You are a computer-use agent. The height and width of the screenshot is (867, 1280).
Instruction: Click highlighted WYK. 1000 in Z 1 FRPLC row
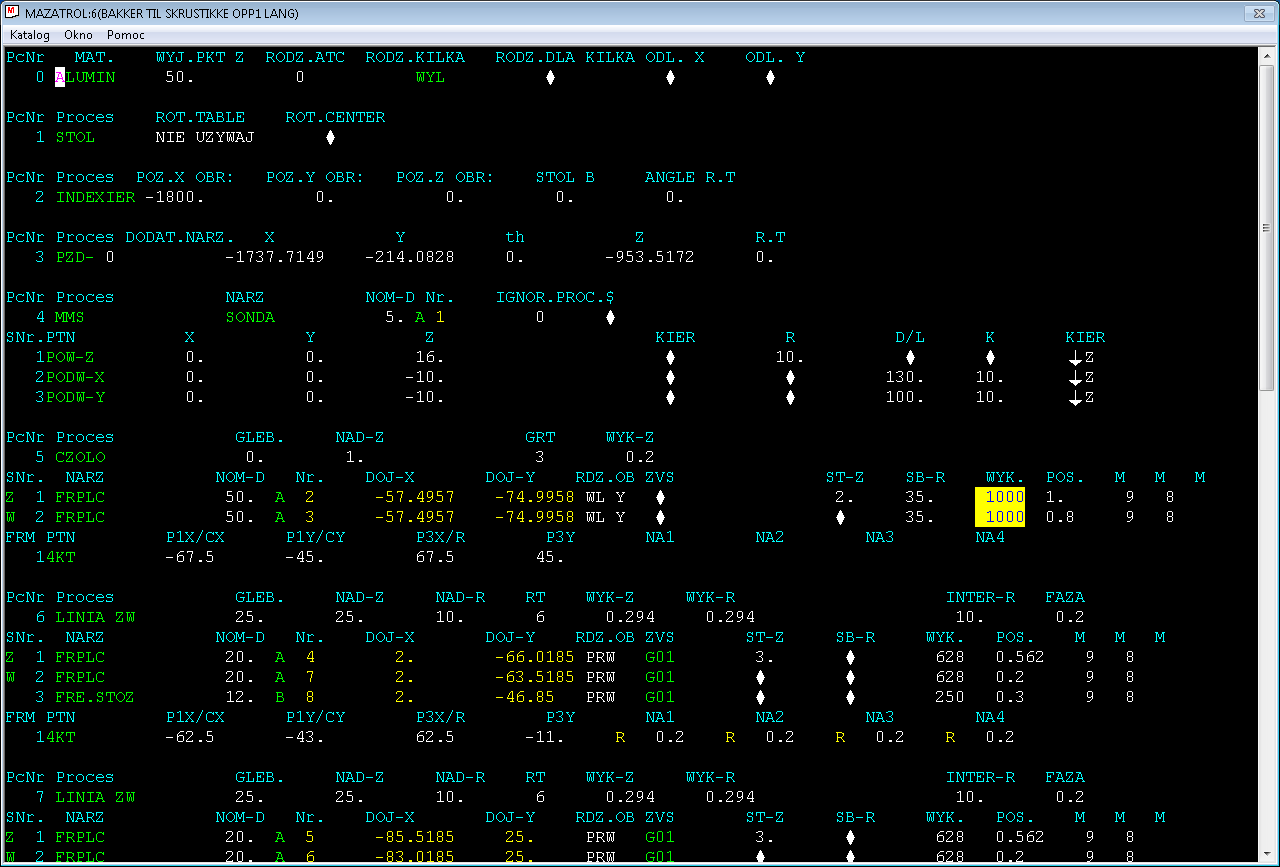[1000, 497]
